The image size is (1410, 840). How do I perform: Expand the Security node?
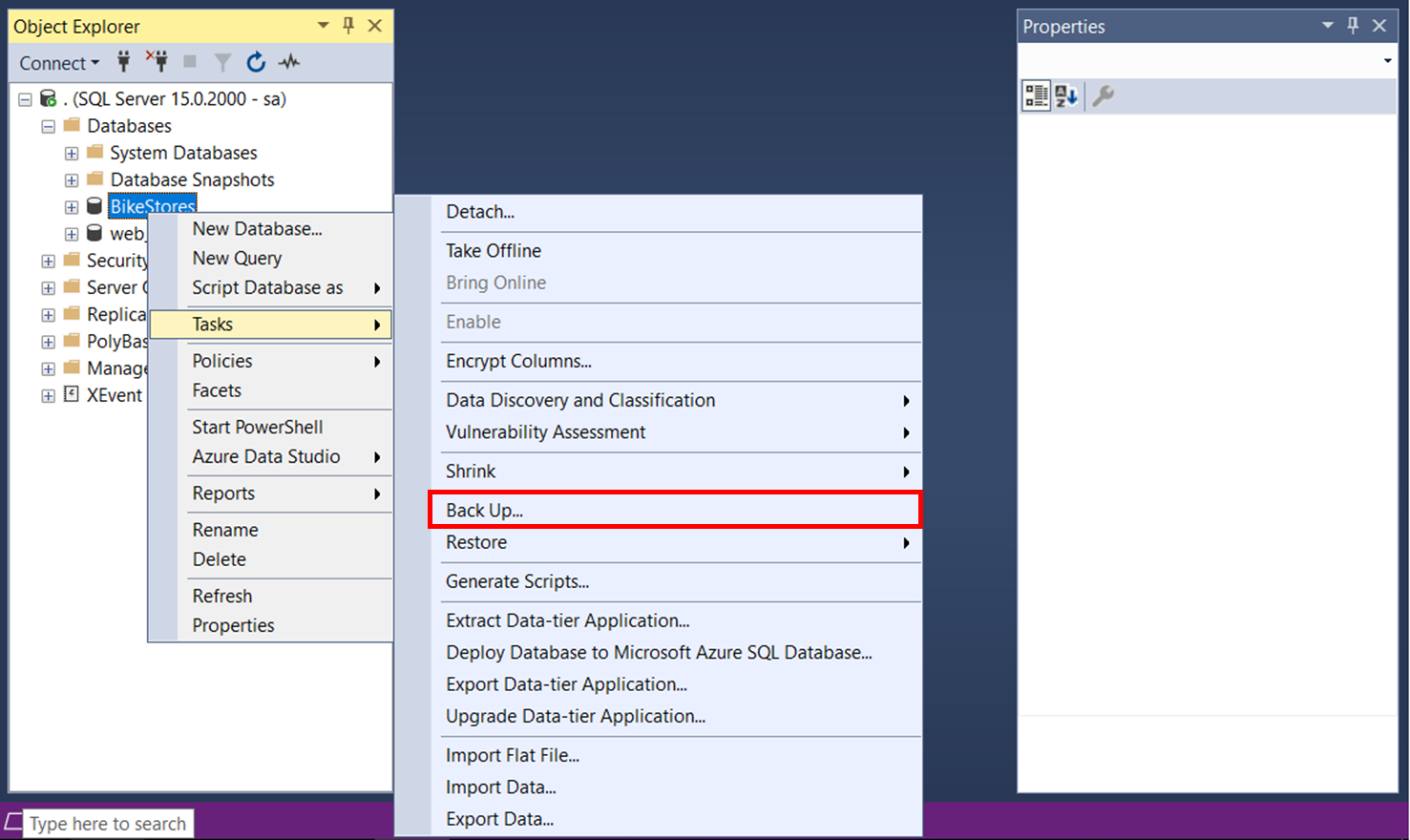click(x=48, y=261)
